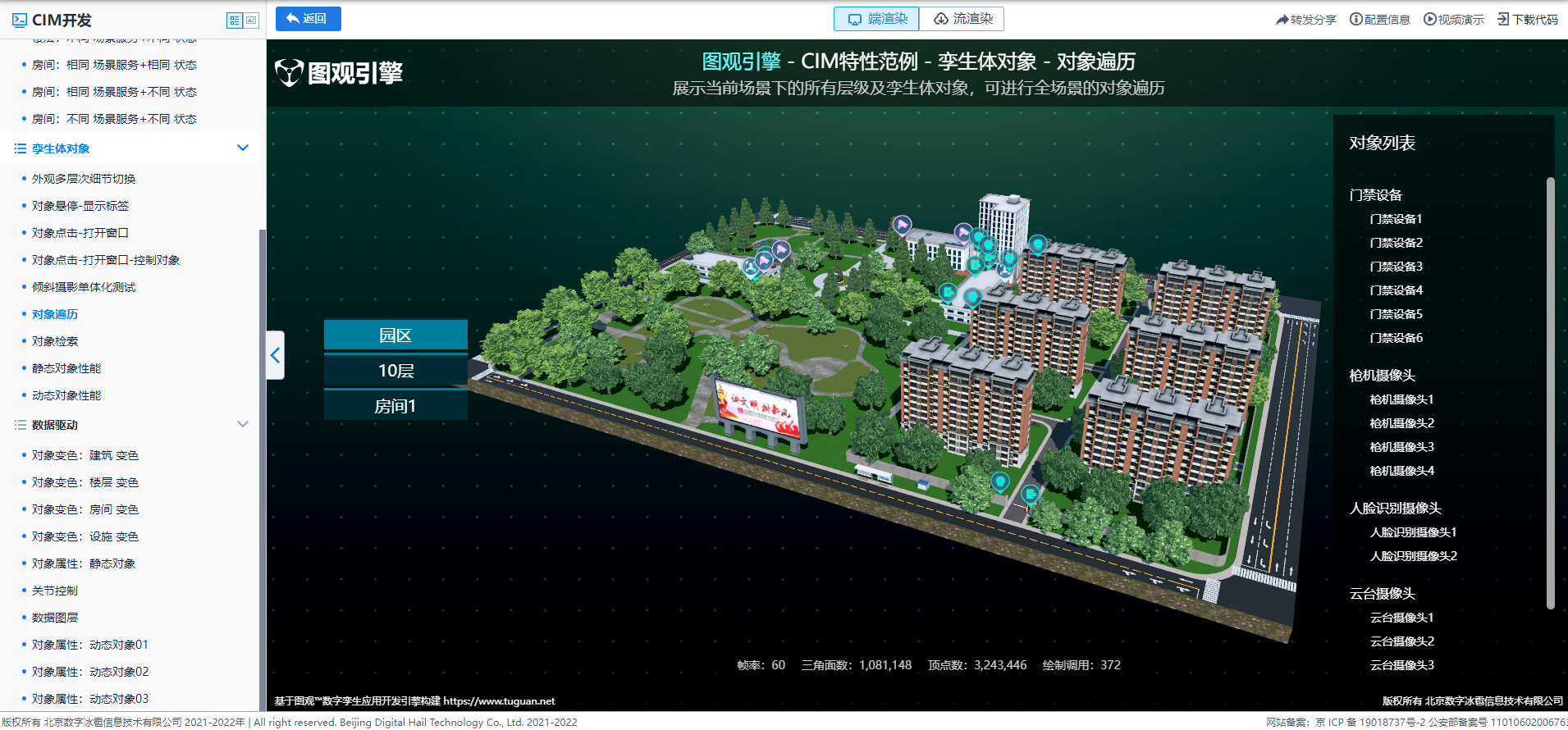Select 门禁设备4 in object list
This screenshot has width=1568, height=730.
click(x=1396, y=290)
